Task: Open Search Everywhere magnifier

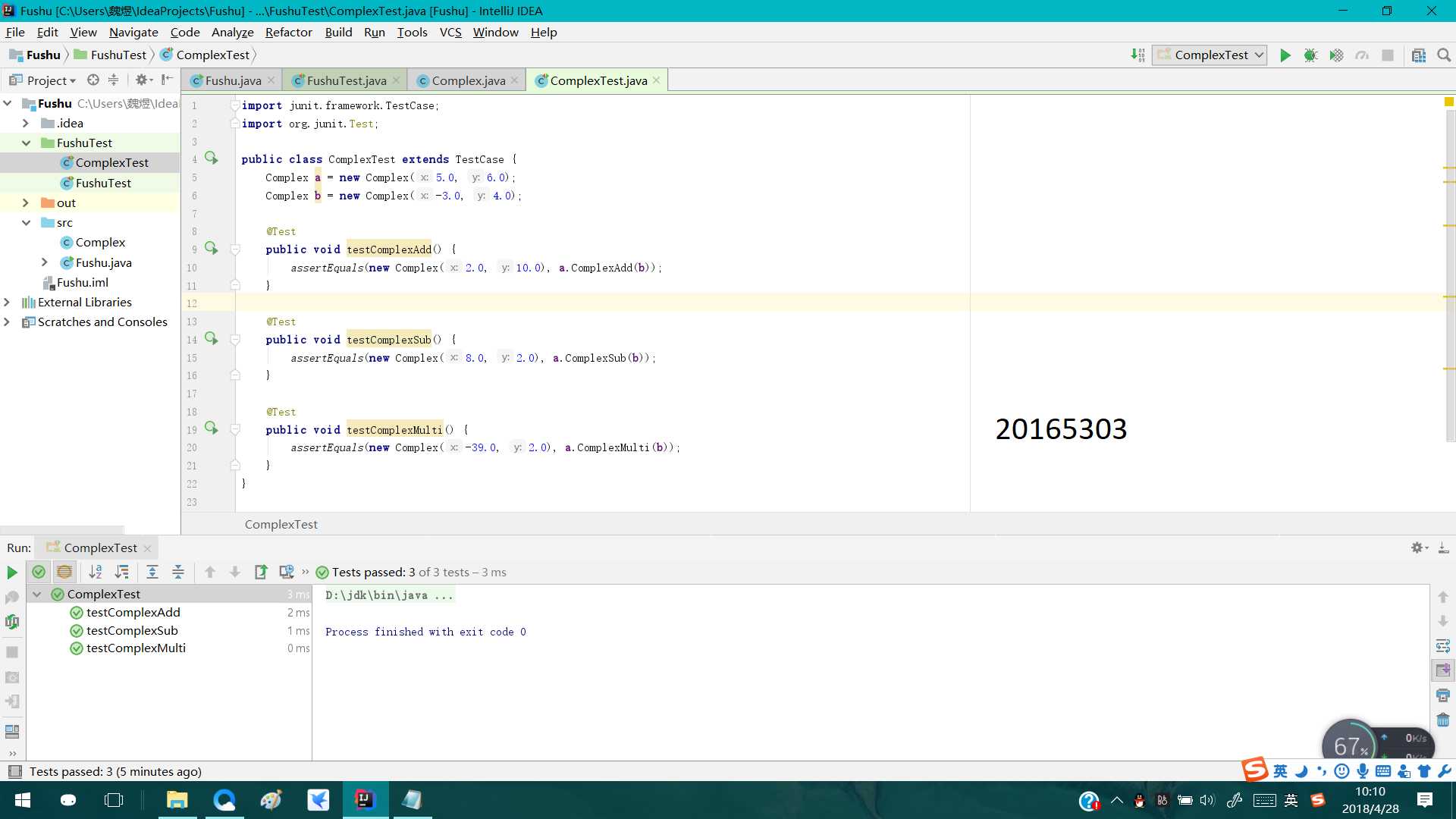Action: pyautogui.click(x=1444, y=55)
